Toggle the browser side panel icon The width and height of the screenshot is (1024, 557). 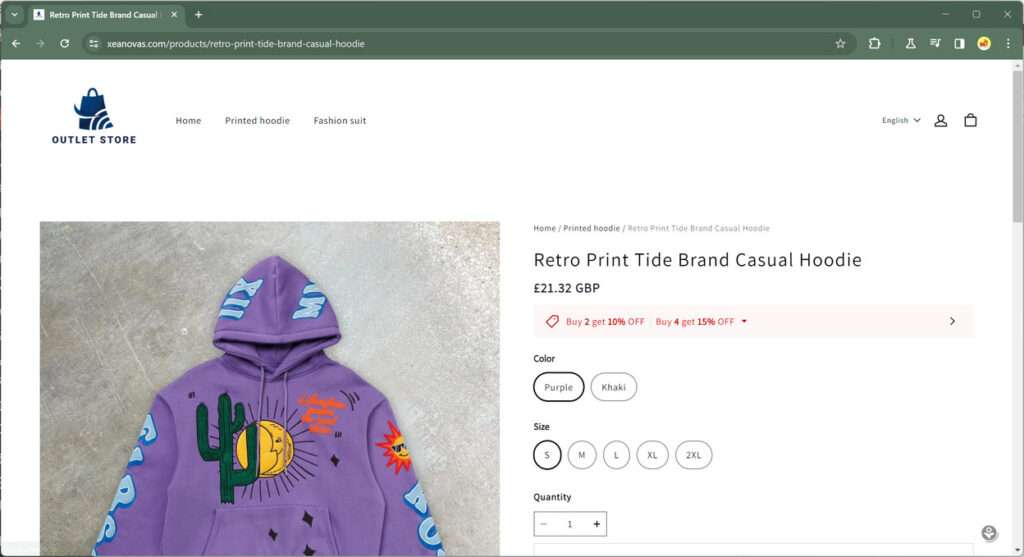(x=959, y=44)
